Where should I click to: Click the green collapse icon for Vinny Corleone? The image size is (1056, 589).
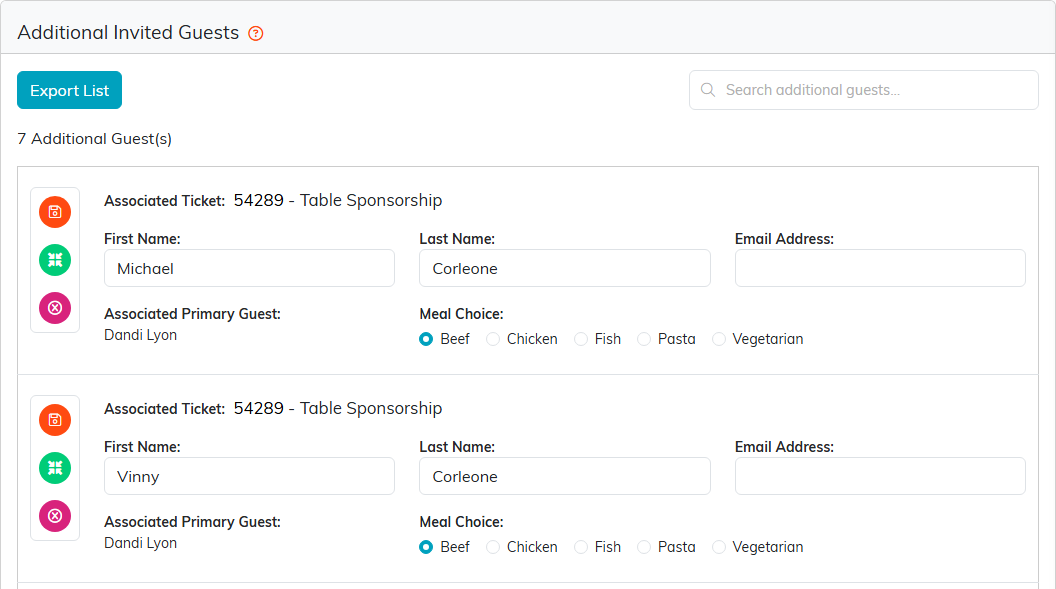point(55,468)
